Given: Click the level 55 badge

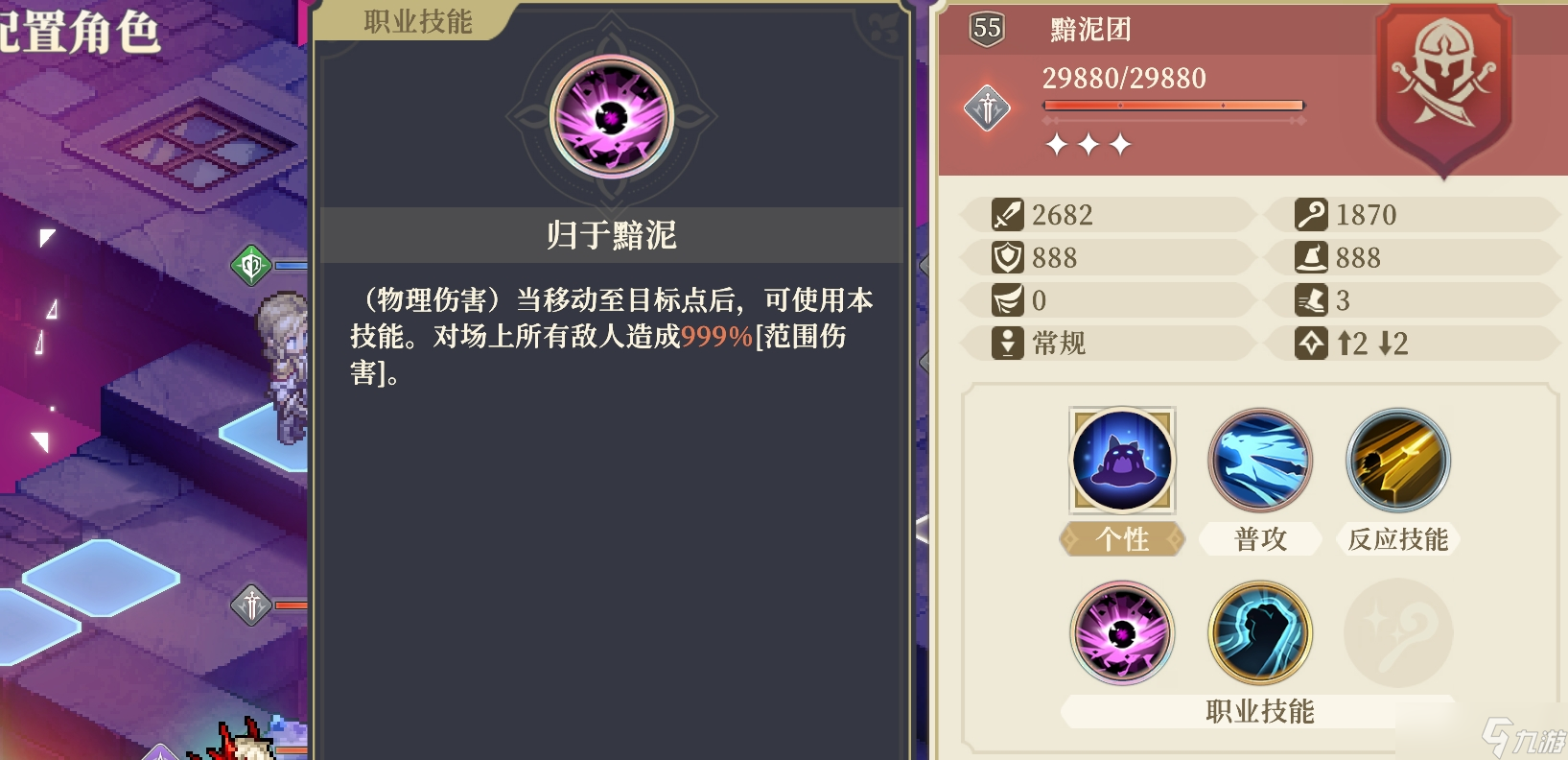Looking at the screenshot, I should pos(987,29).
